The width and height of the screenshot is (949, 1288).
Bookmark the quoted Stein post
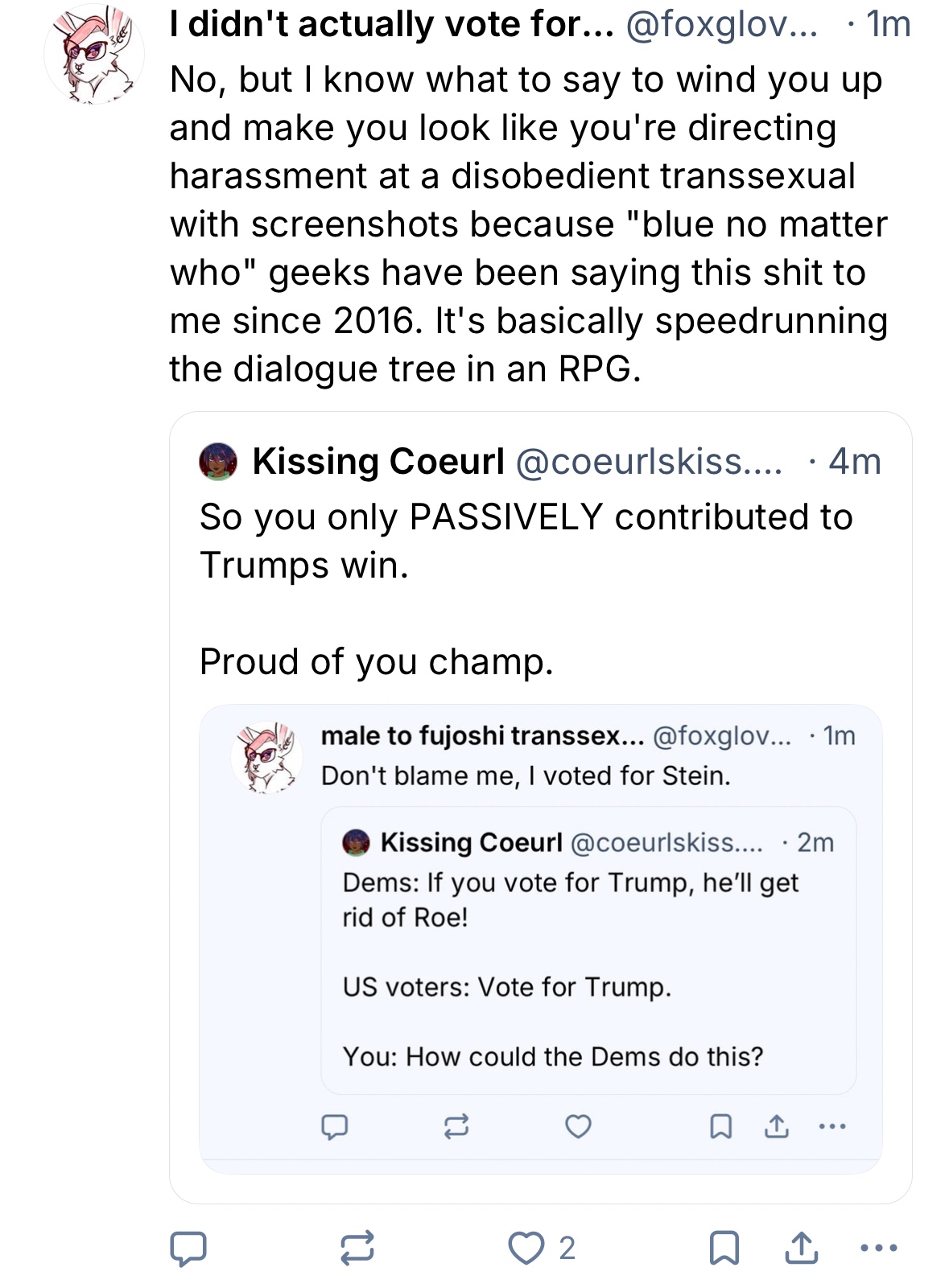[x=720, y=1126]
